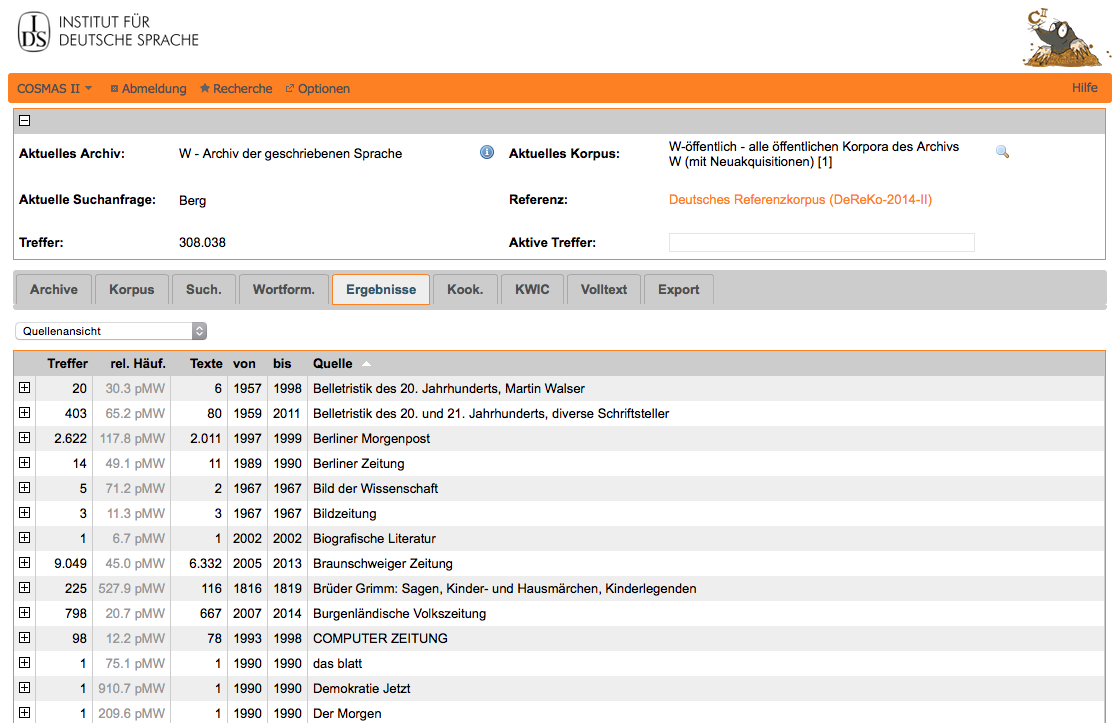Expand the Burgenländische Volkszeitung row
This screenshot has height=723, width=1120.
[x=24, y=613]
